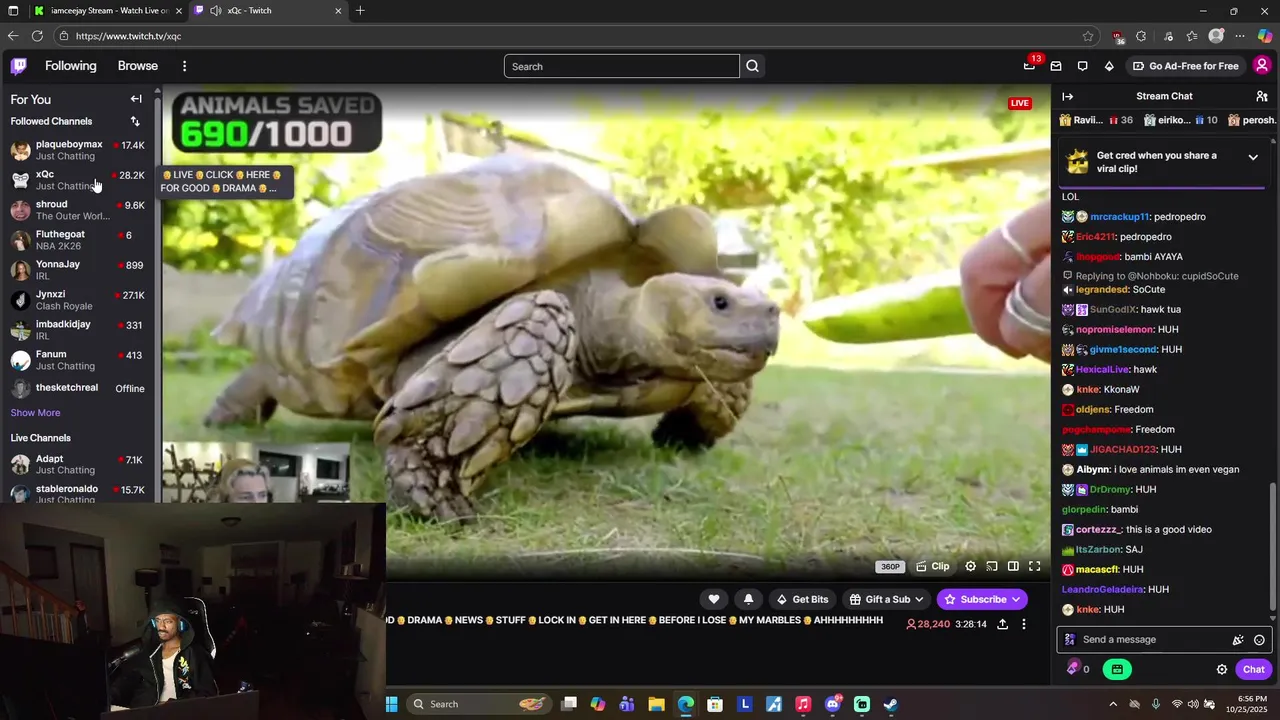
Task: Expand the share a viral clip banner
Action: coord(1253,157)
